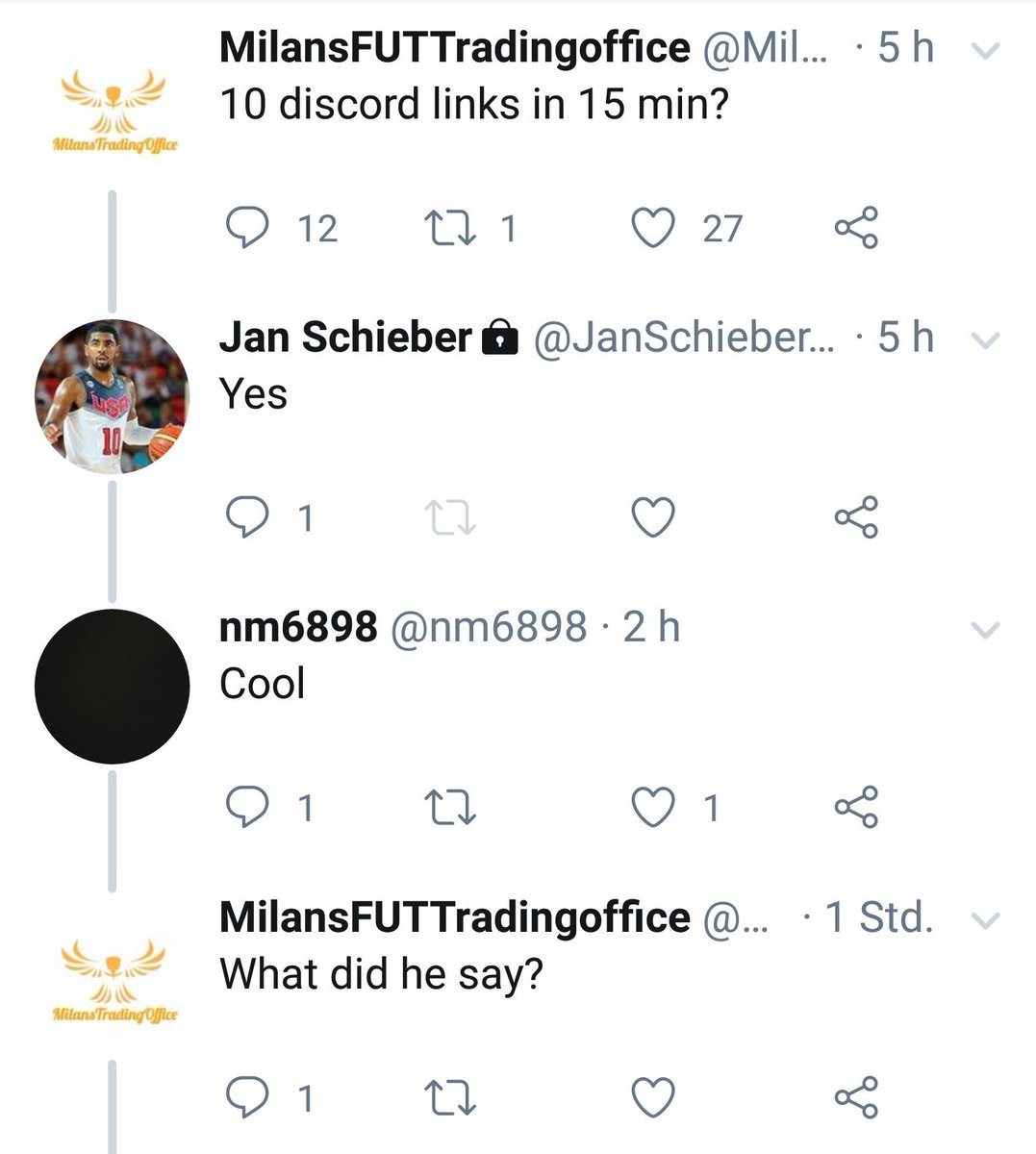Like Jan Schieber's 'Yes' tweet
Image resolution: width=1036 pixels, height=1154 pixels.
[653, 518]
